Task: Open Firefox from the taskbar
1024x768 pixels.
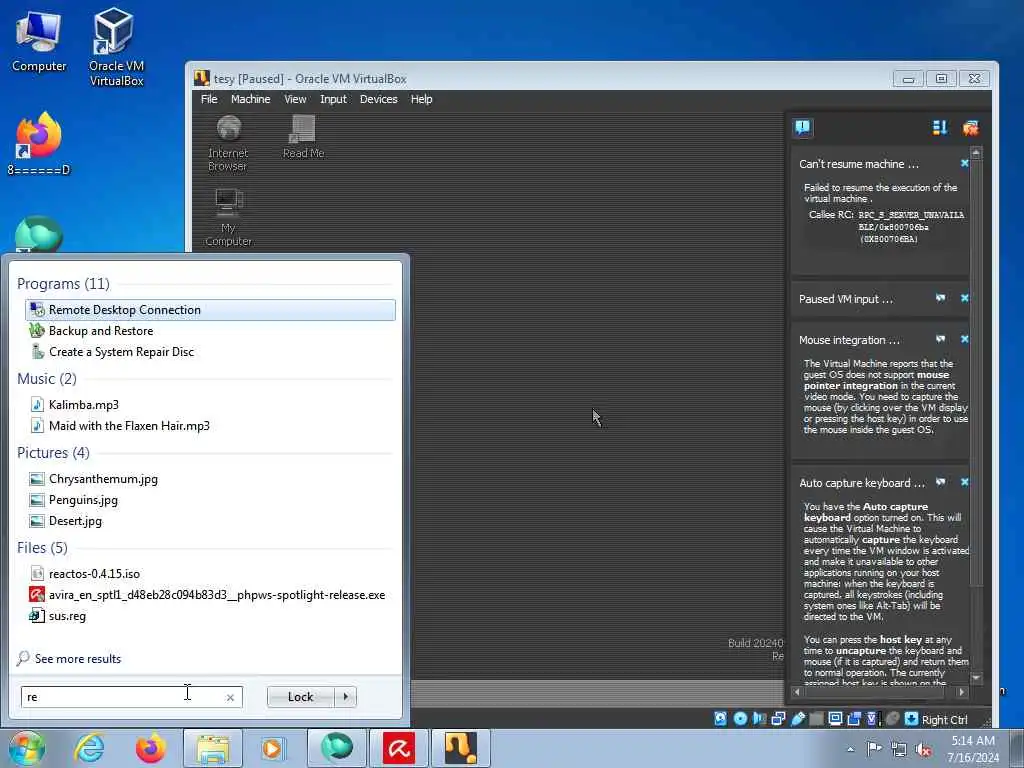Action: click(150, 748)
